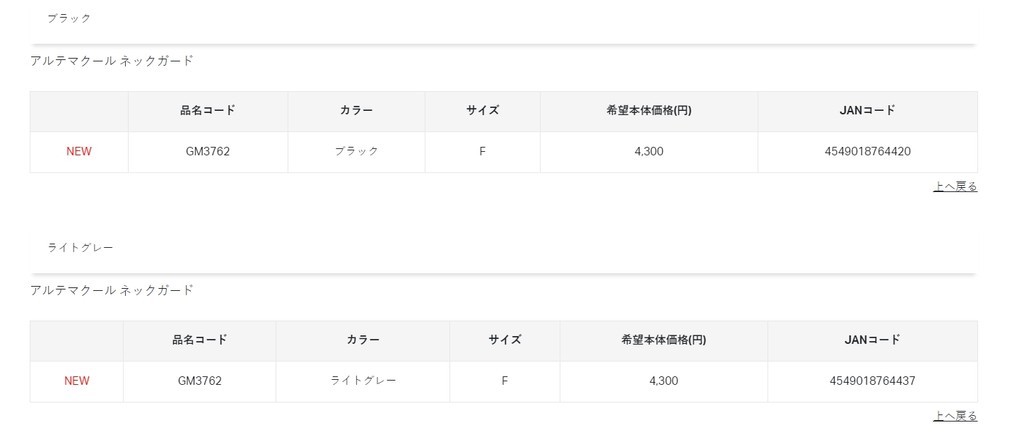
Task: Click the 希望本体価格(円) header in the first table
Action: (648, 111)
